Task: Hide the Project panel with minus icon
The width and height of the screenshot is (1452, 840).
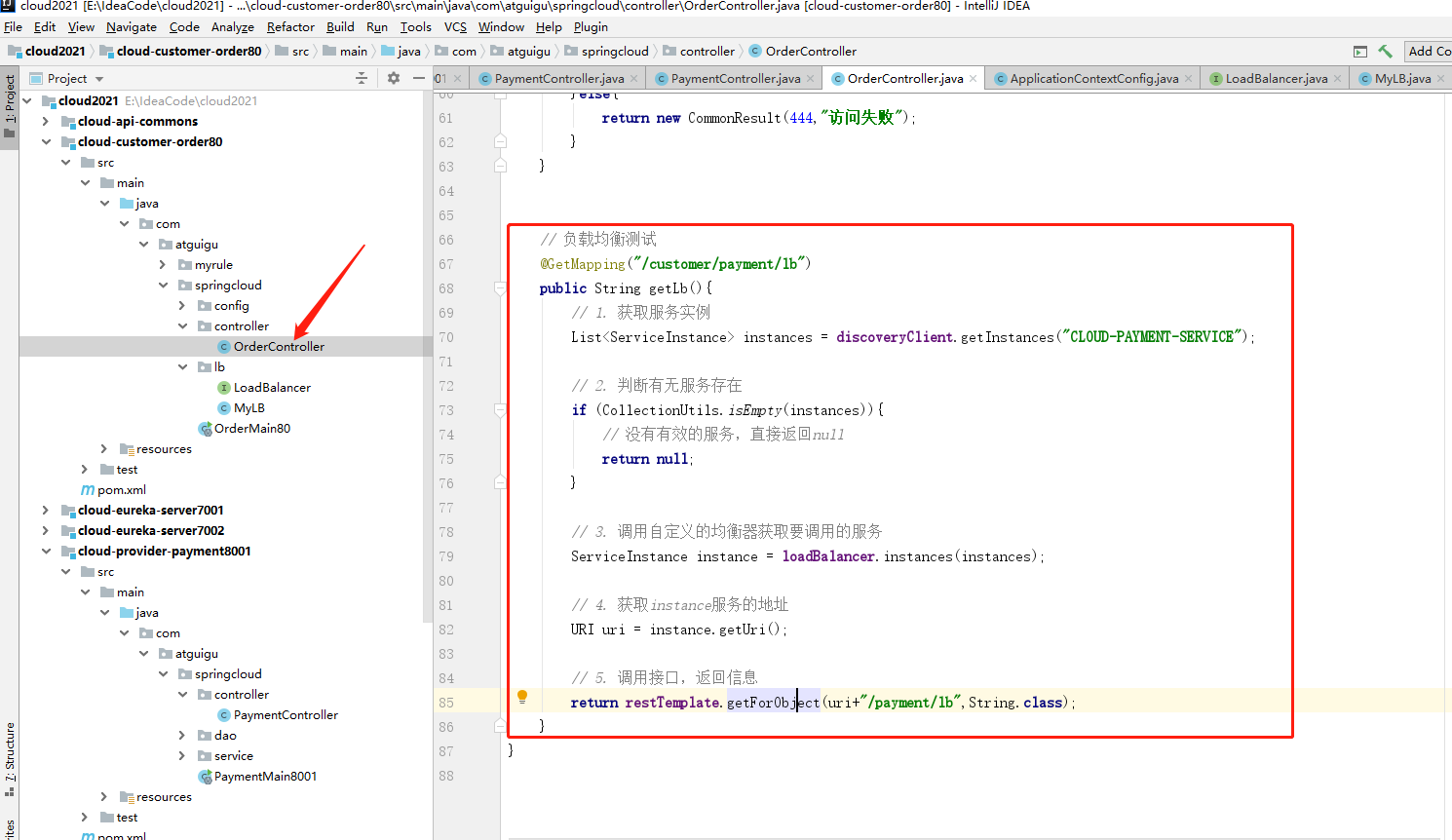Action: coord(419,78)
